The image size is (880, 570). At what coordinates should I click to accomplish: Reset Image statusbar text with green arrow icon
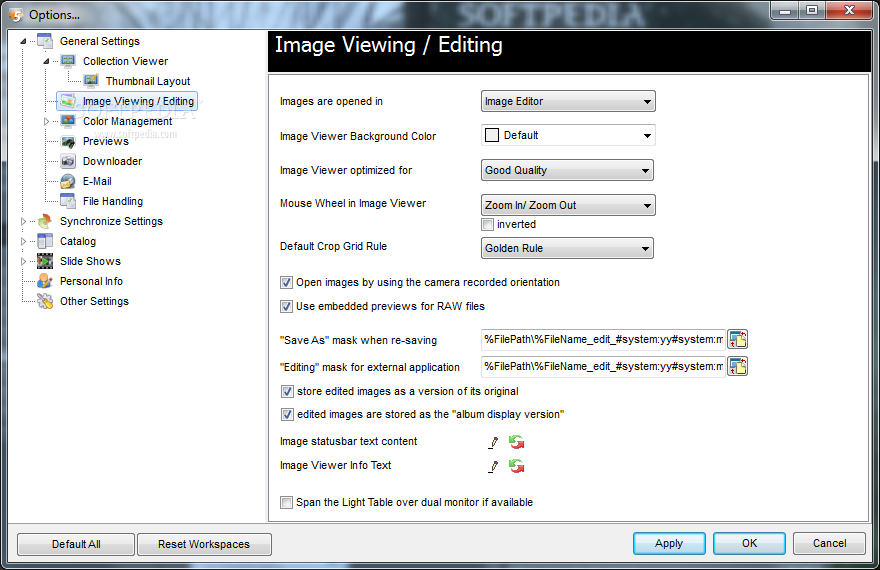[516, 442]
